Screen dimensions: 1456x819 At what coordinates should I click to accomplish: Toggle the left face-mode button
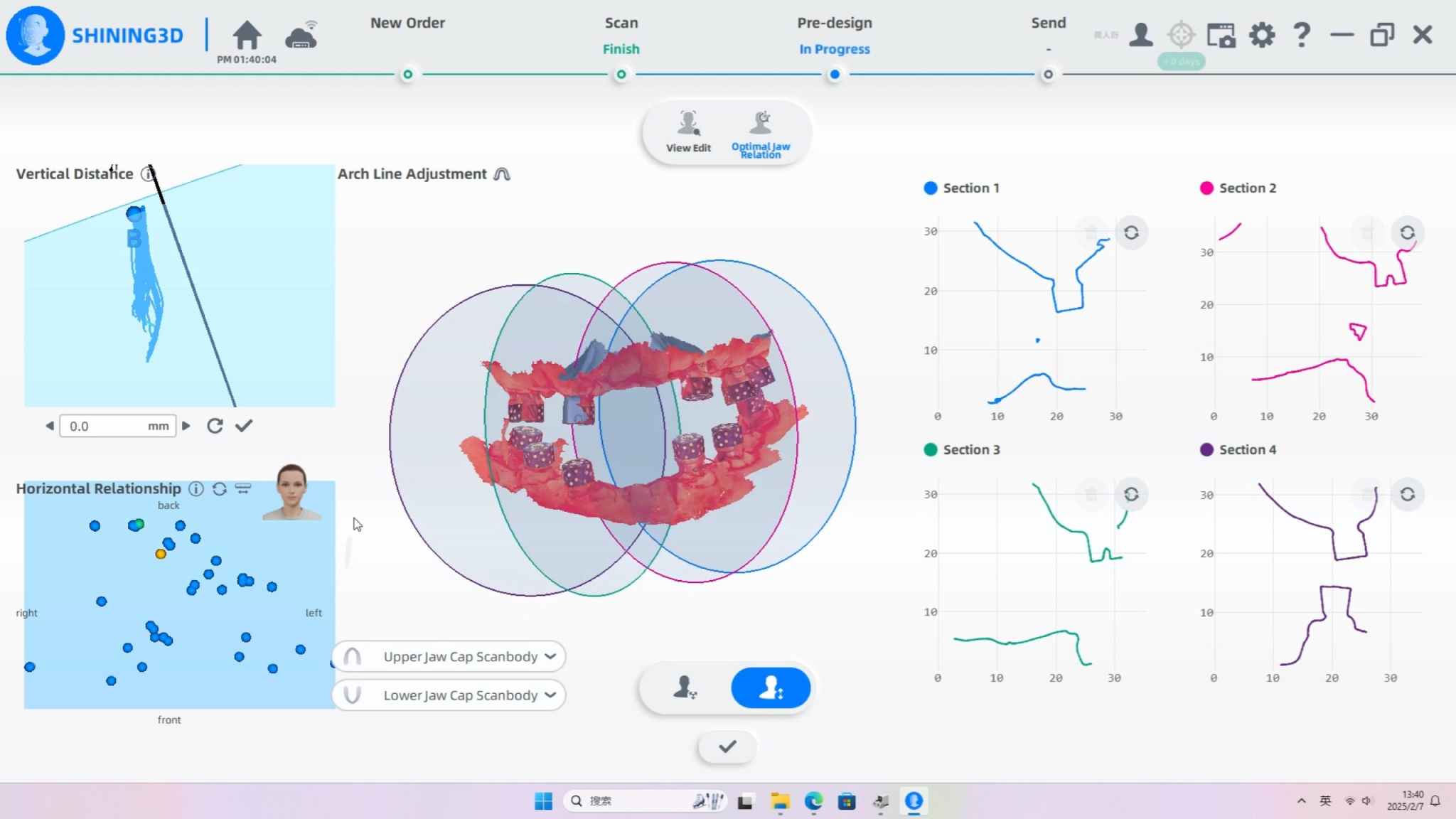click(x=685, y=687)
